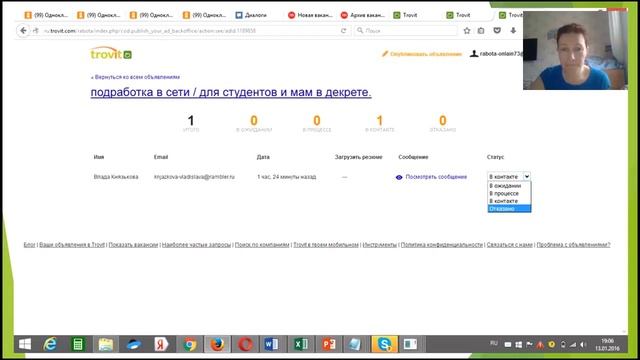Open Проблема с объявлением? footer link

573,245
